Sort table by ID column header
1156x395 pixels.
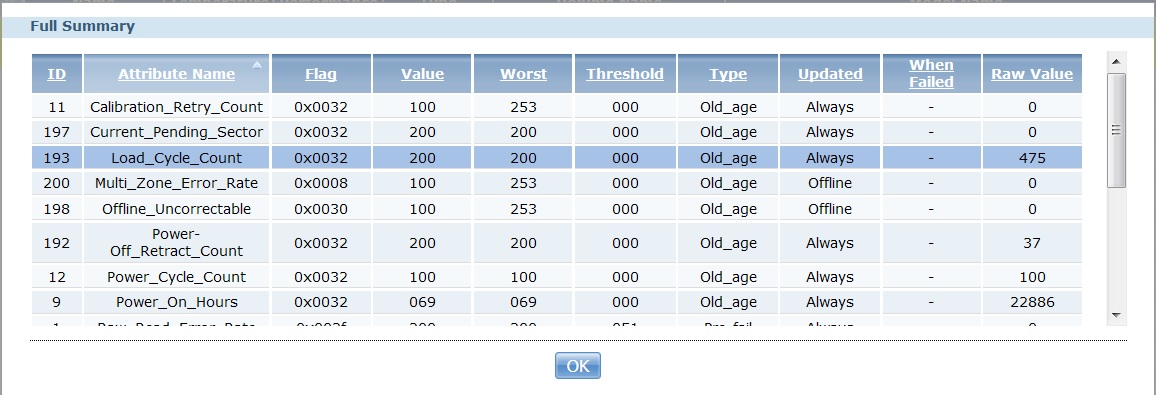(57, 74)
